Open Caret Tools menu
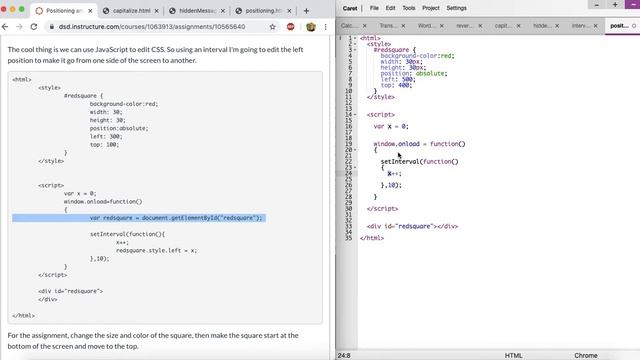 pyautogui.click(x=409, y=8)
